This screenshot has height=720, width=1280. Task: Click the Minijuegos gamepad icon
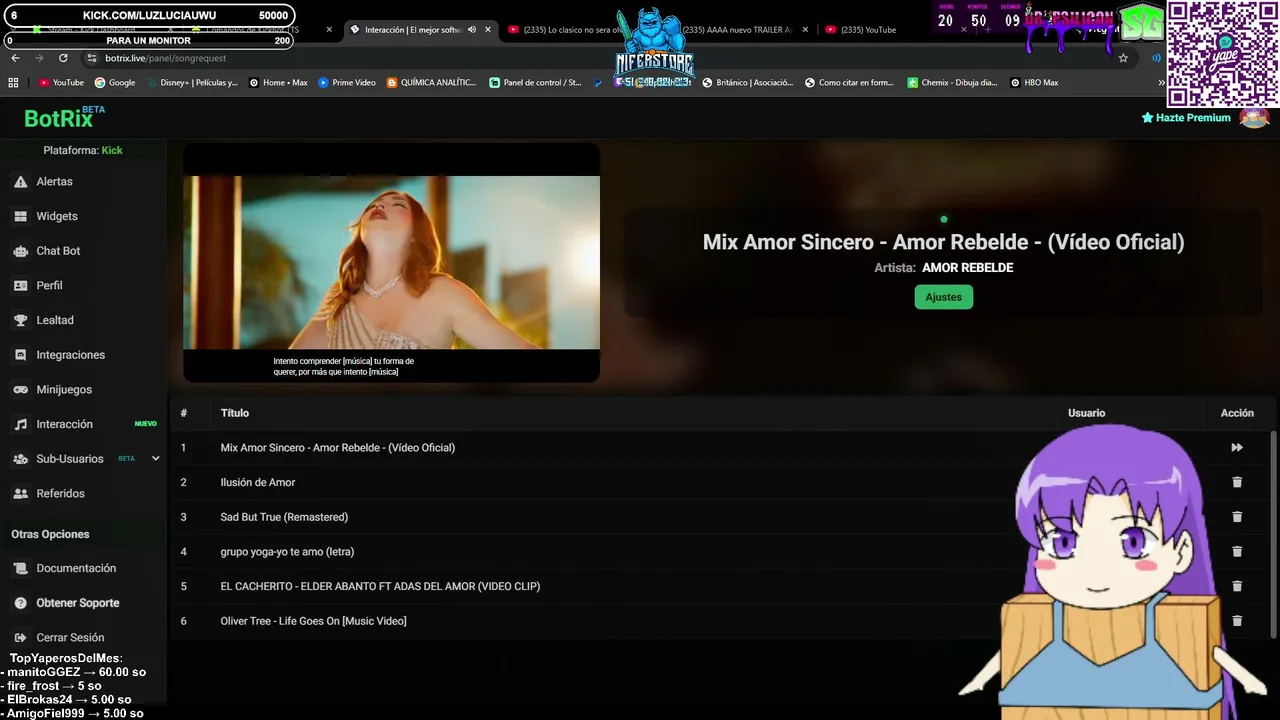point(20,390)
